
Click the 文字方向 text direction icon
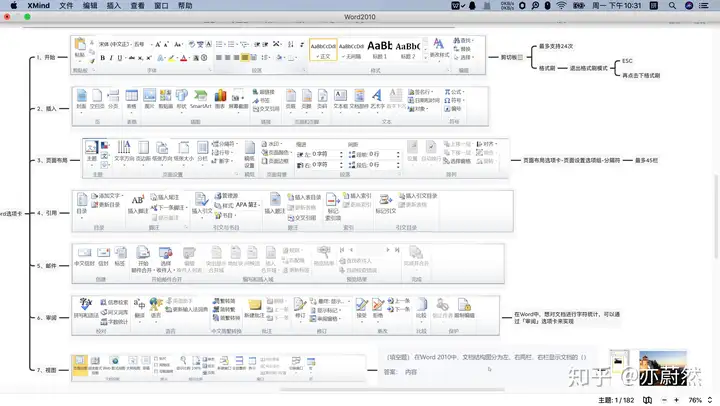pos(124,147)
